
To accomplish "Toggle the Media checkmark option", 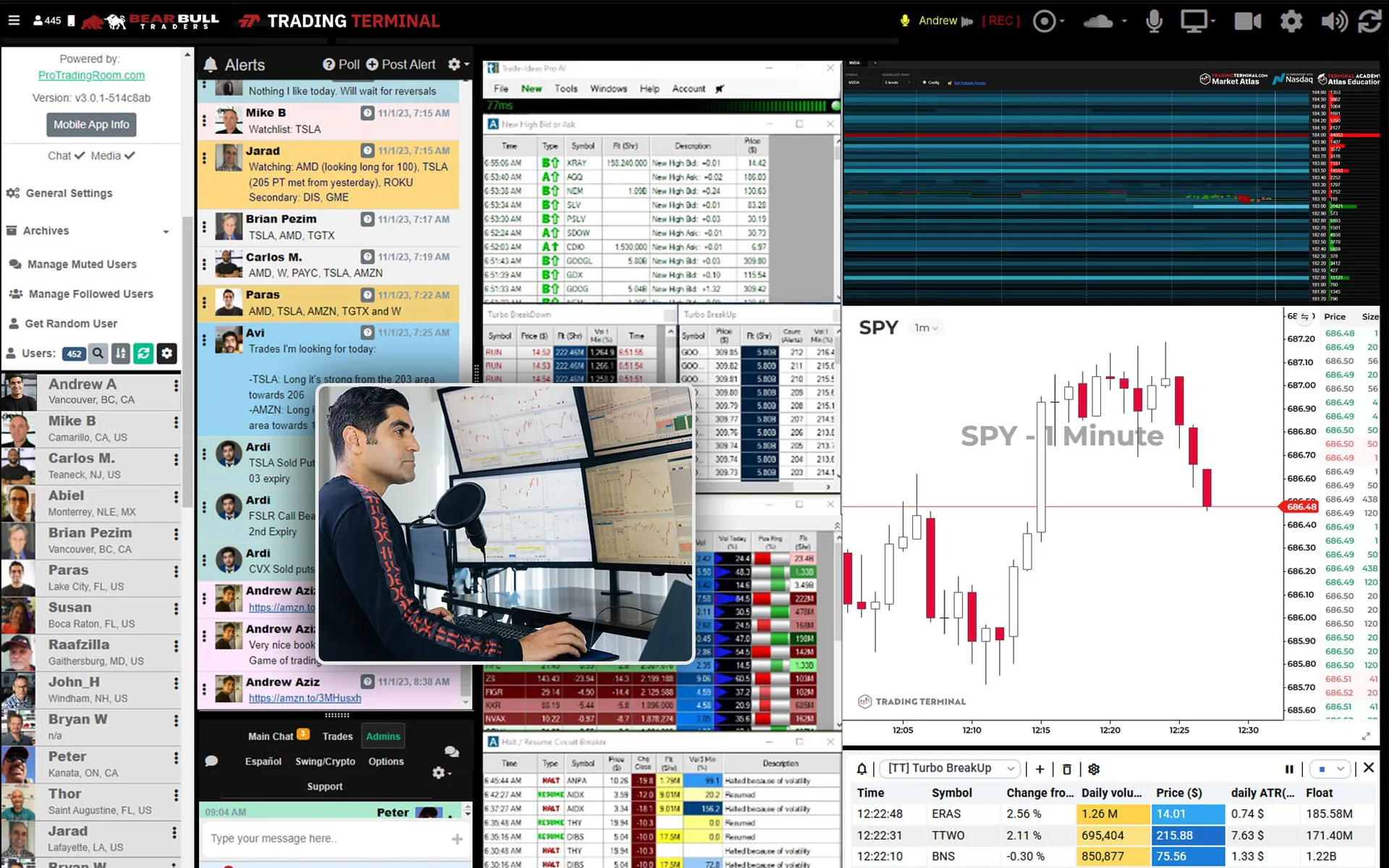I will click(x=113, y=156).
